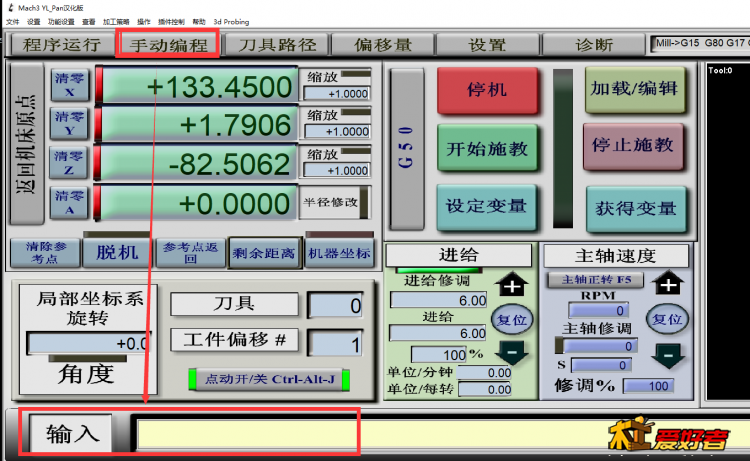750x461 pixels.
Task: Zero the Y axis with 清零 Y
Action: (x=70, y=123)
